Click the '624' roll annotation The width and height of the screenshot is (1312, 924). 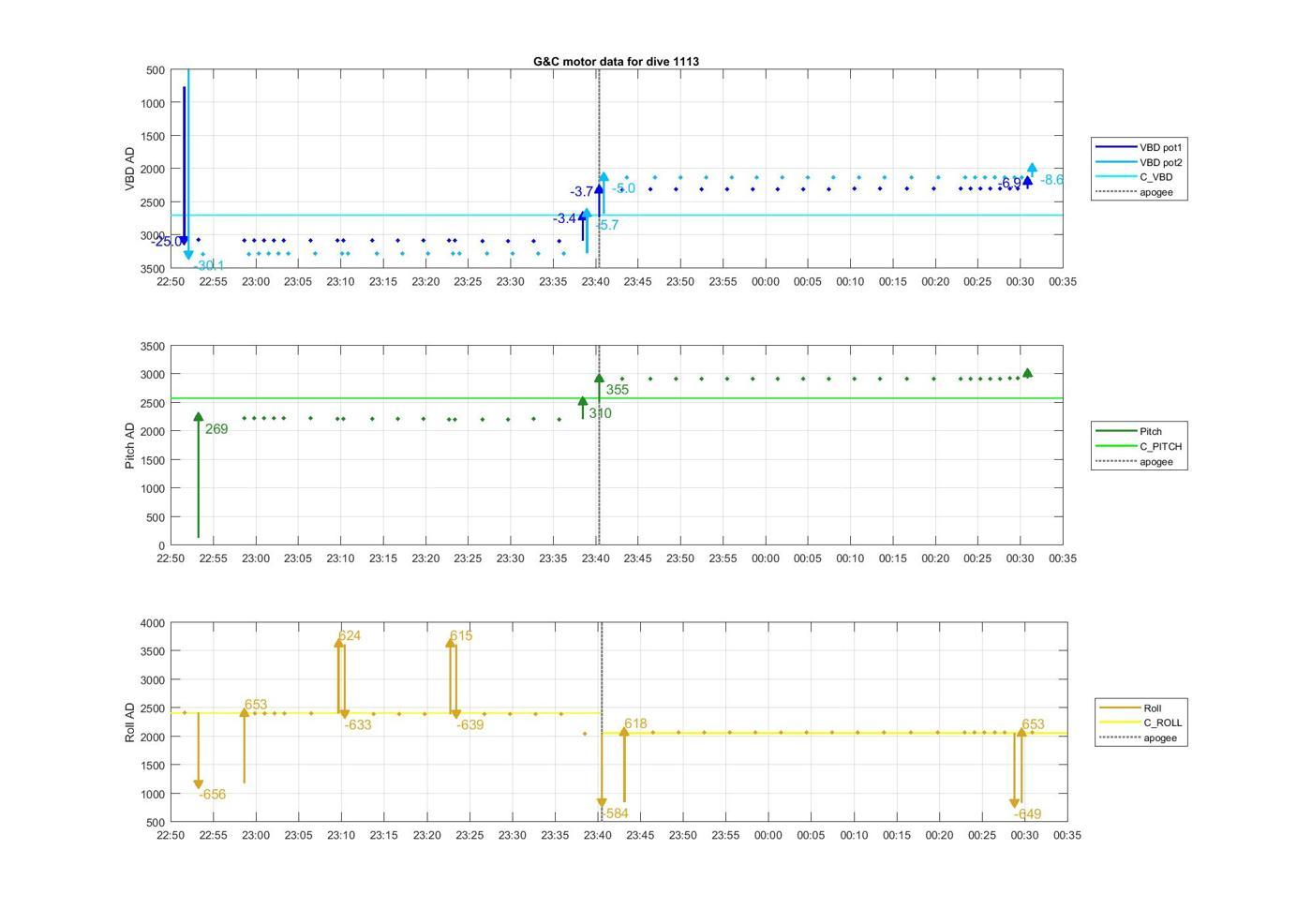350,635
